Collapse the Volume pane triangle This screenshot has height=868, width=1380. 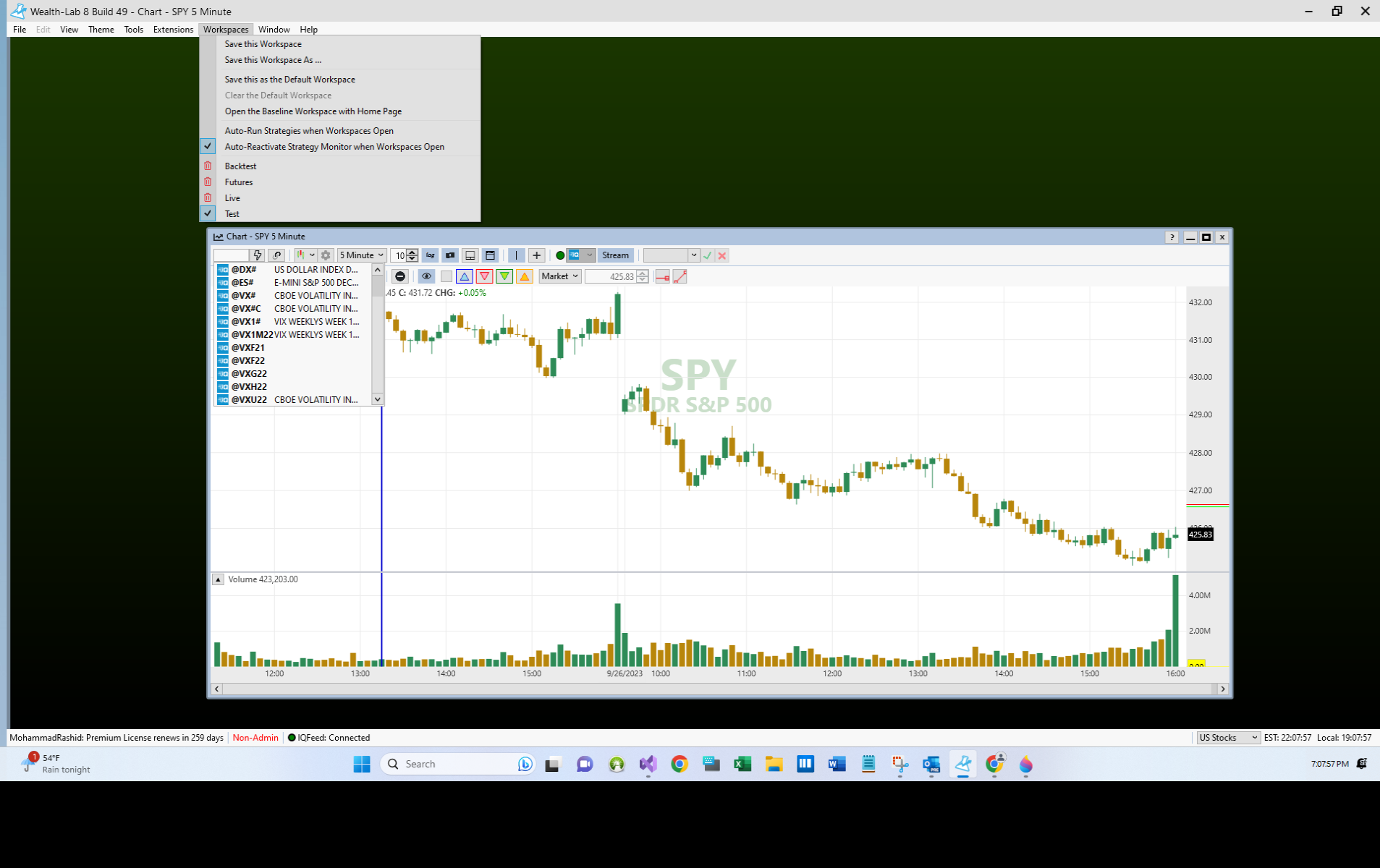(x=218, y=579)
